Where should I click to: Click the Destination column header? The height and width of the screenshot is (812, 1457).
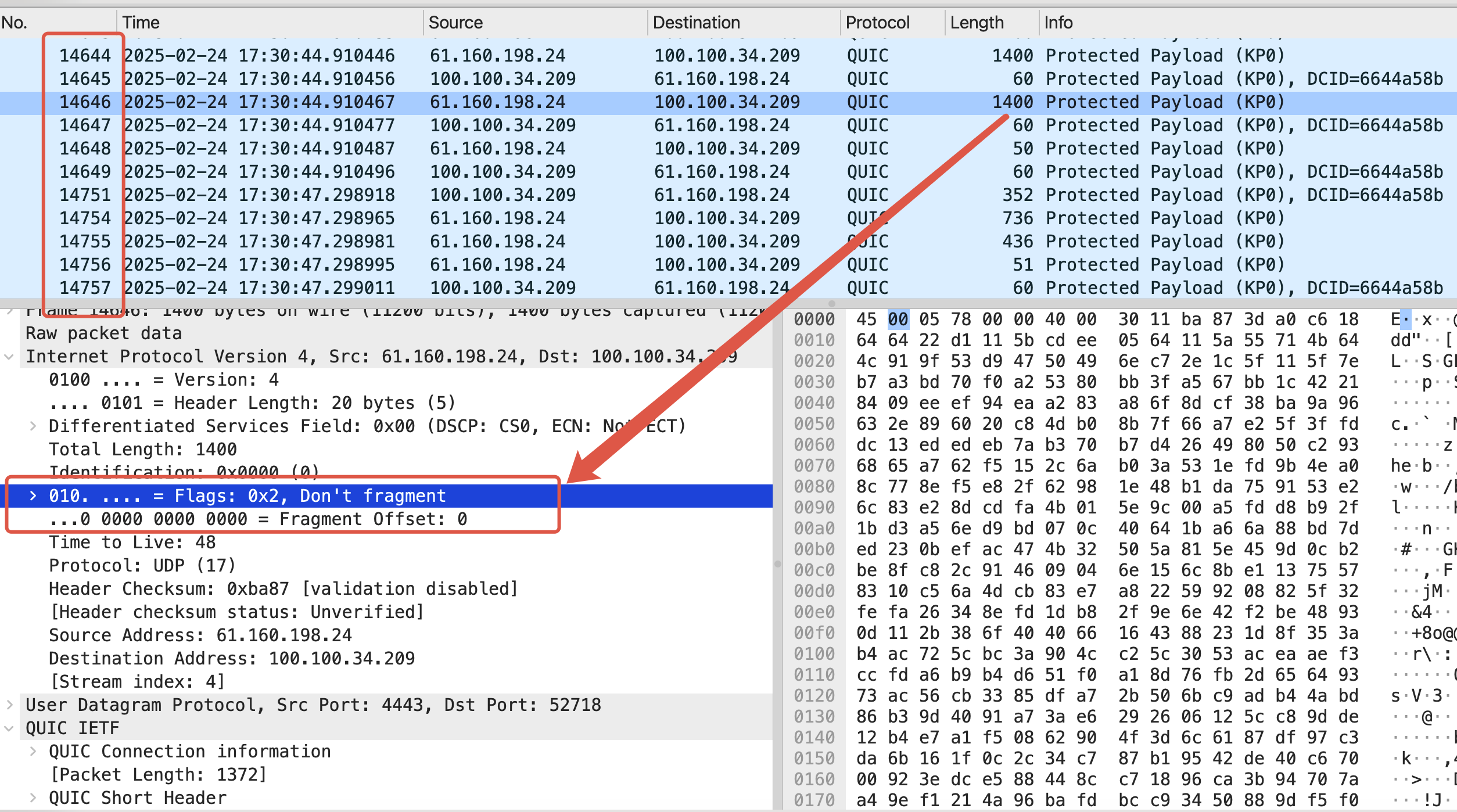696,23
